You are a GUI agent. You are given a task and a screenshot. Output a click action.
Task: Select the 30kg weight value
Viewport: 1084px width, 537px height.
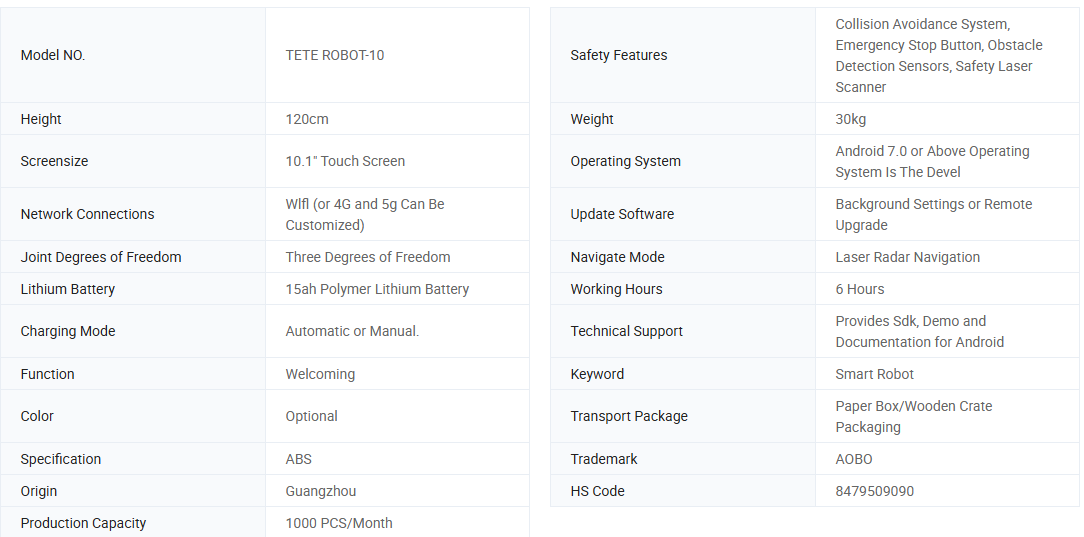coord(851,119)
